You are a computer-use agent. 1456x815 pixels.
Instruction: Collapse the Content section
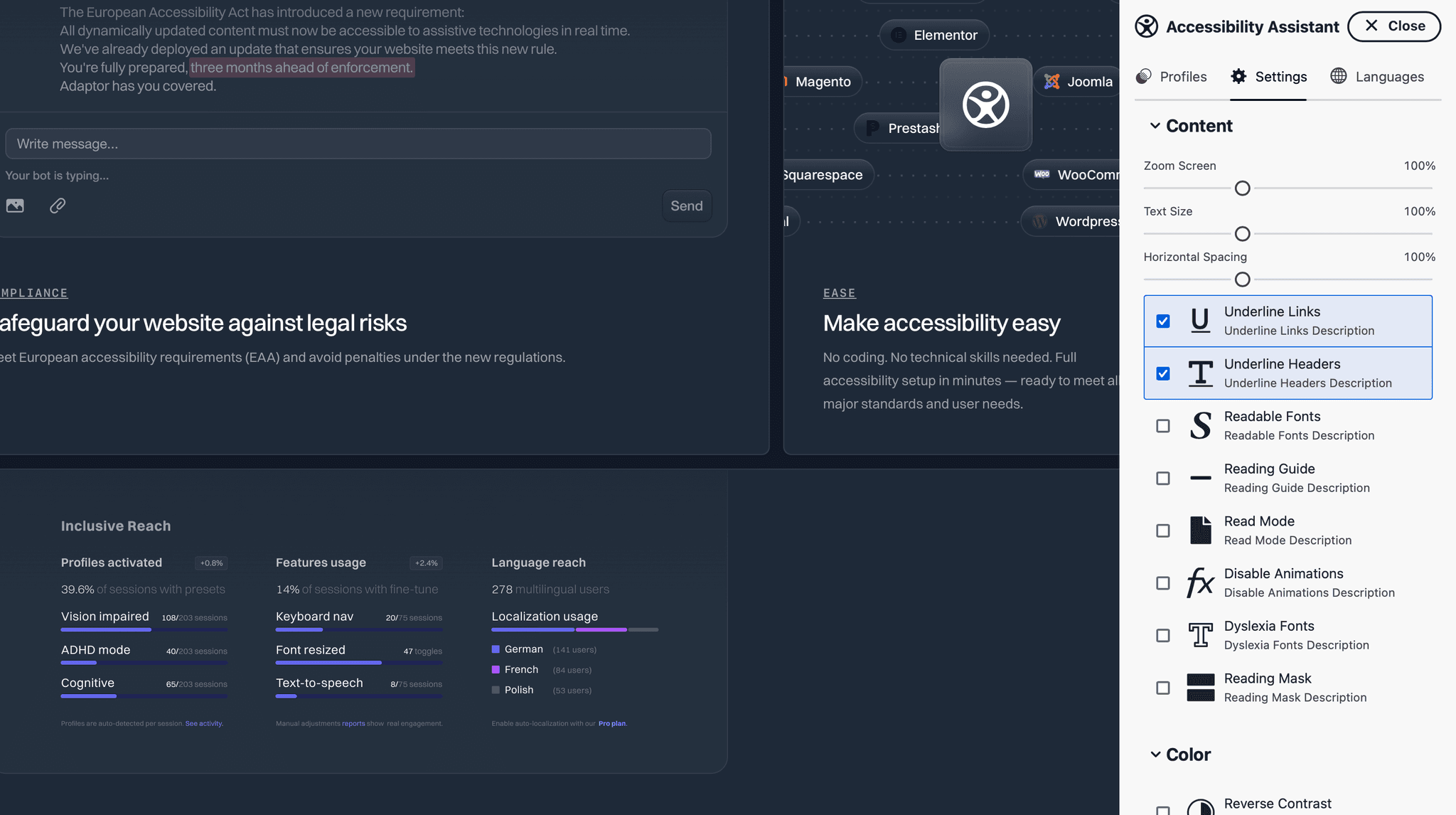coord(1155,125)
